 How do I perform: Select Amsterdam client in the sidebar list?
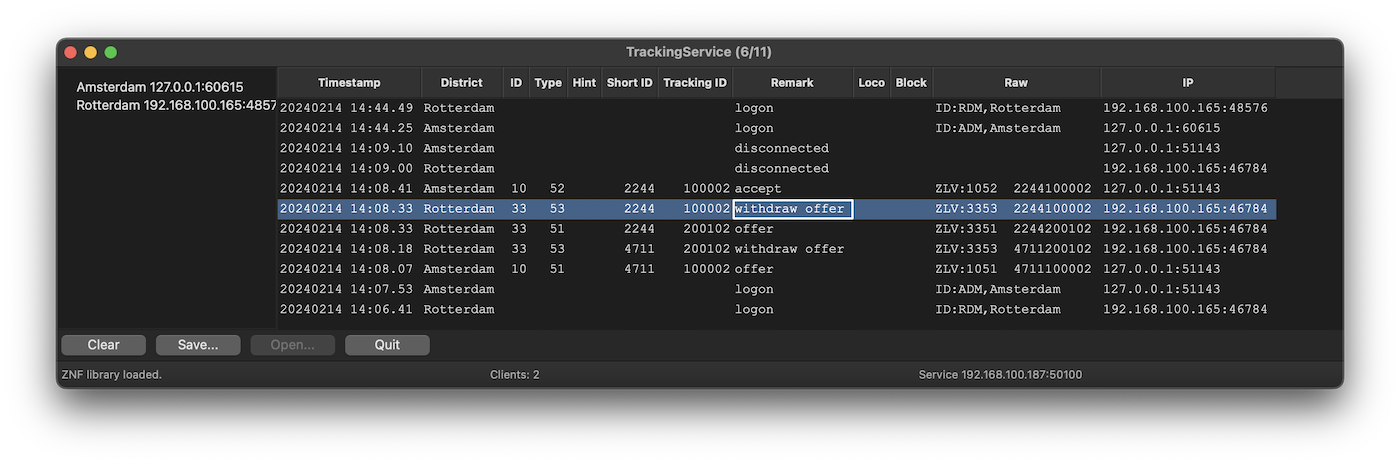coord(160,87)
